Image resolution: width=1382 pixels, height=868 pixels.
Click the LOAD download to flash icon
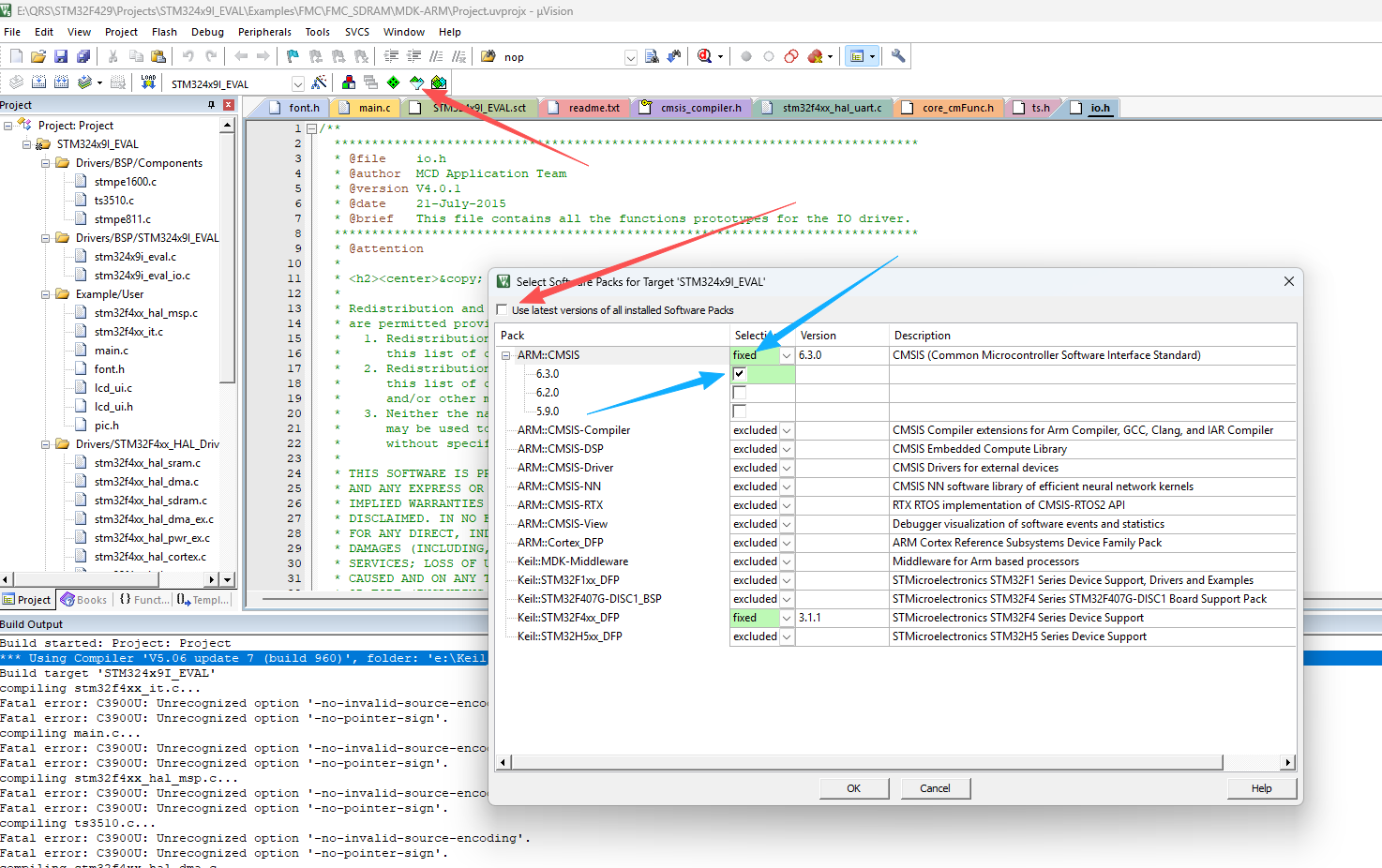point(148,82)
